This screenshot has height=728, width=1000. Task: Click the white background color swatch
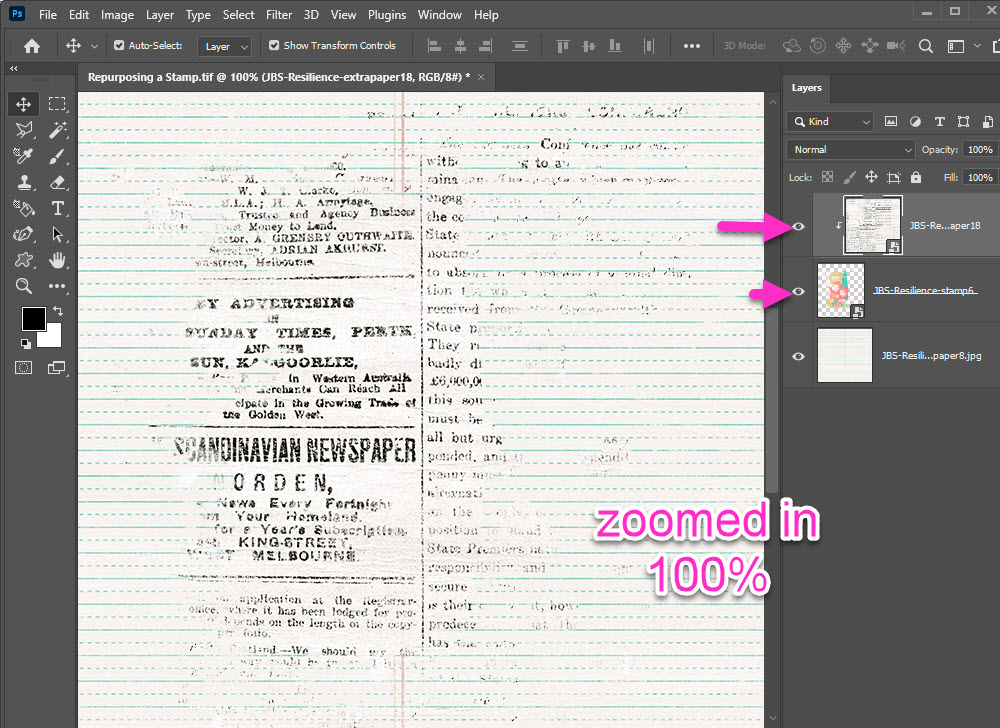point(53,338)
